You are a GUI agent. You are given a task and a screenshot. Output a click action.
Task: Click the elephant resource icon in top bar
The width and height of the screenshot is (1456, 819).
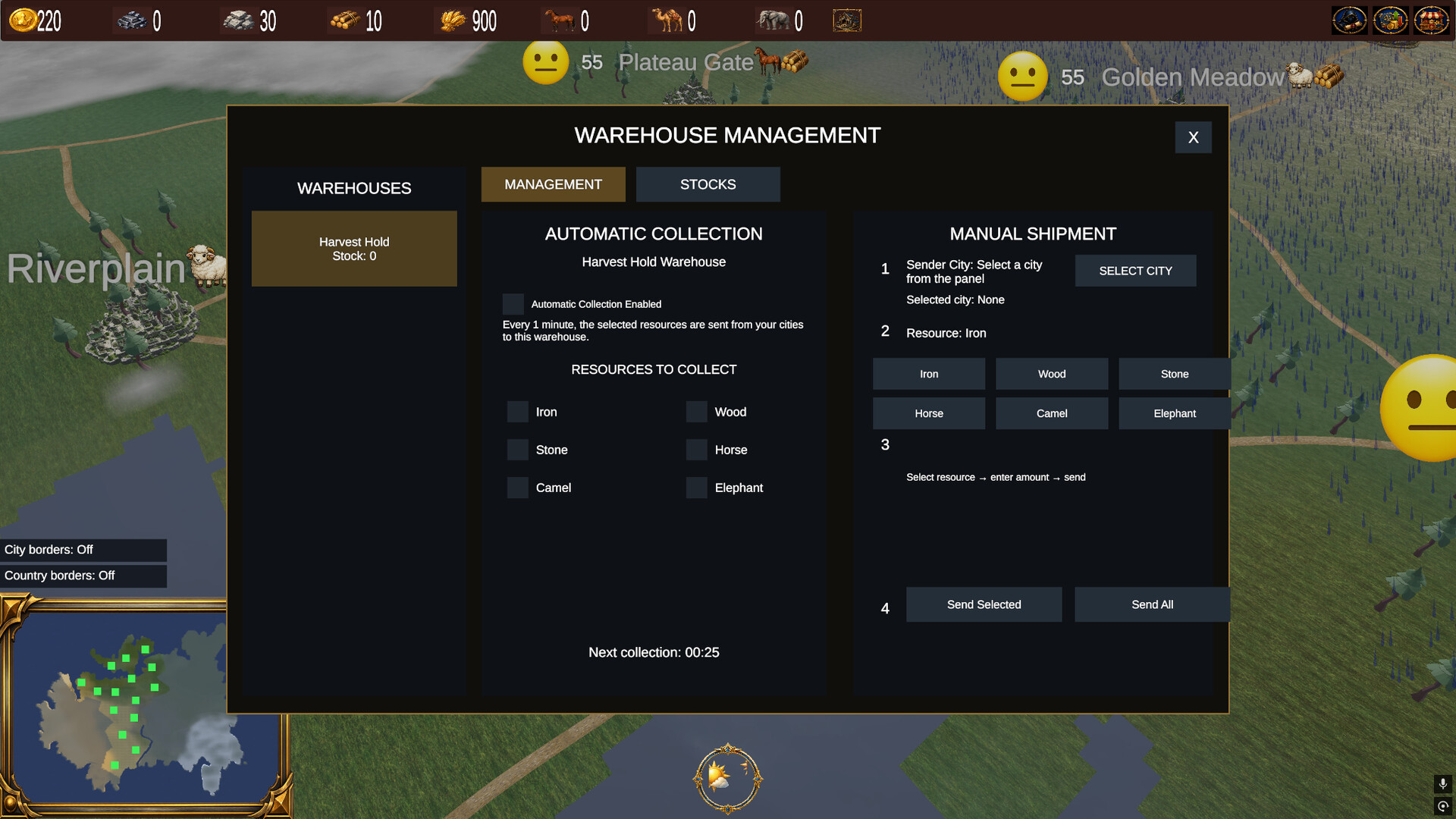[773, 20]
